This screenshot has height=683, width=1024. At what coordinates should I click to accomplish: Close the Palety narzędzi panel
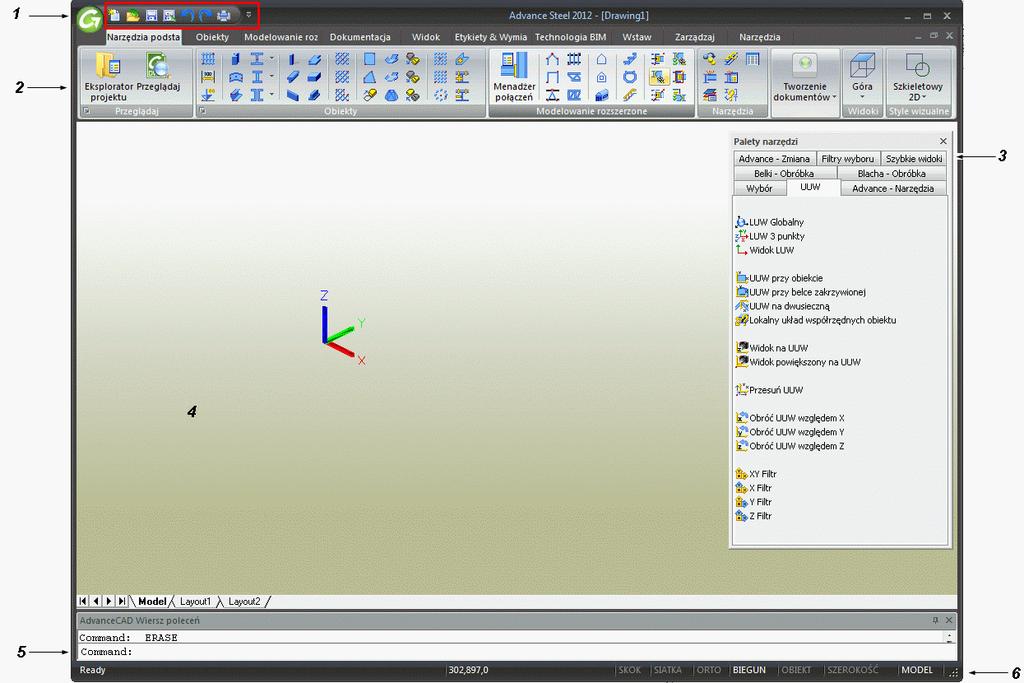(943, 141)
